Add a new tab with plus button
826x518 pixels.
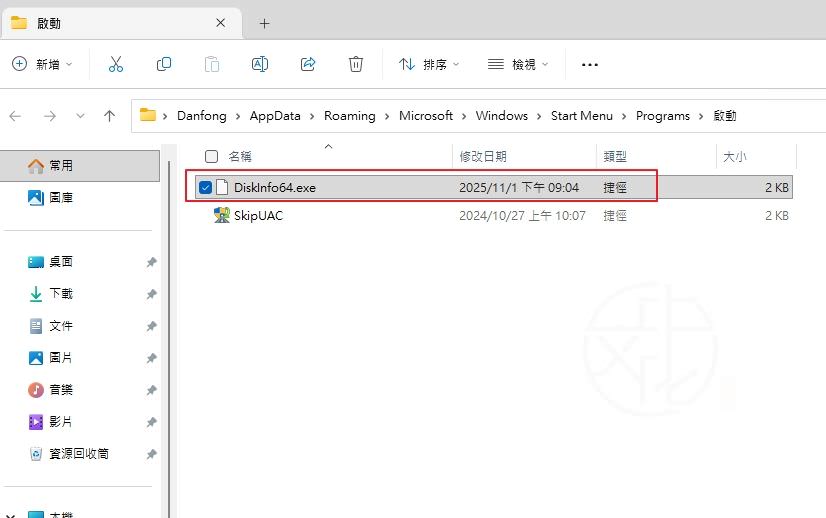(264, 23)
